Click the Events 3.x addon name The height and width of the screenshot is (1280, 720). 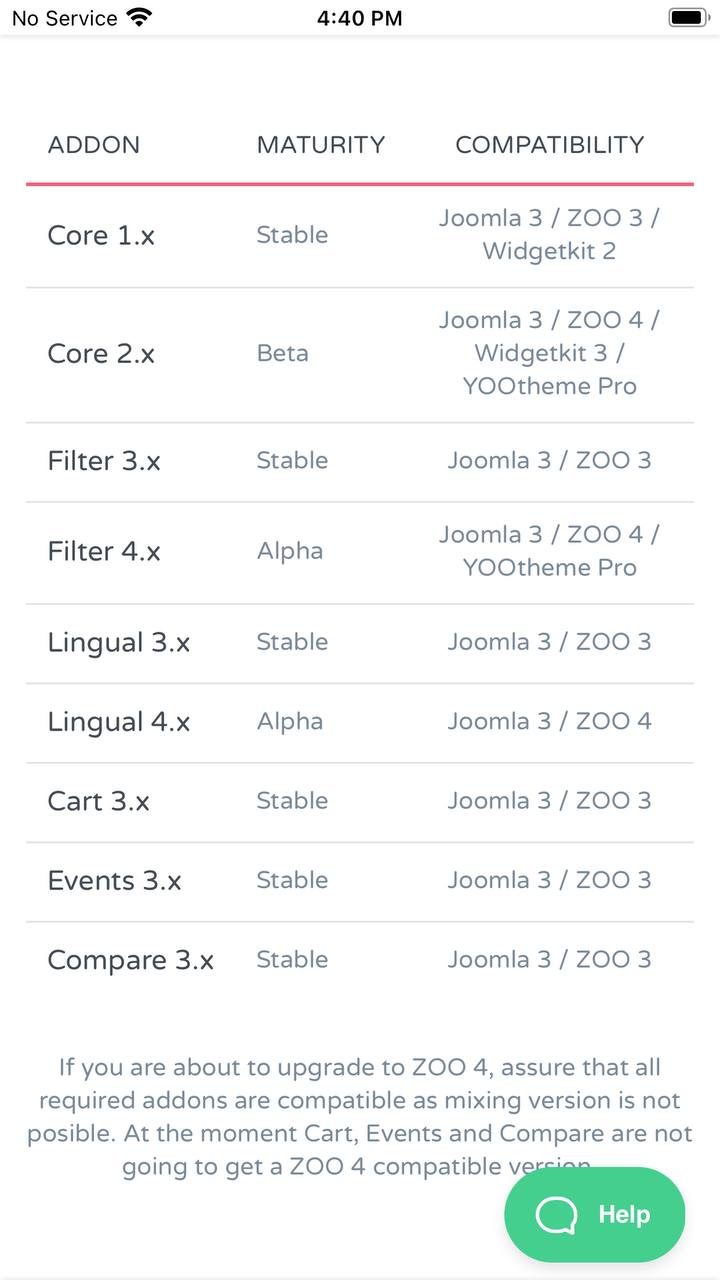tap(114, 881)
